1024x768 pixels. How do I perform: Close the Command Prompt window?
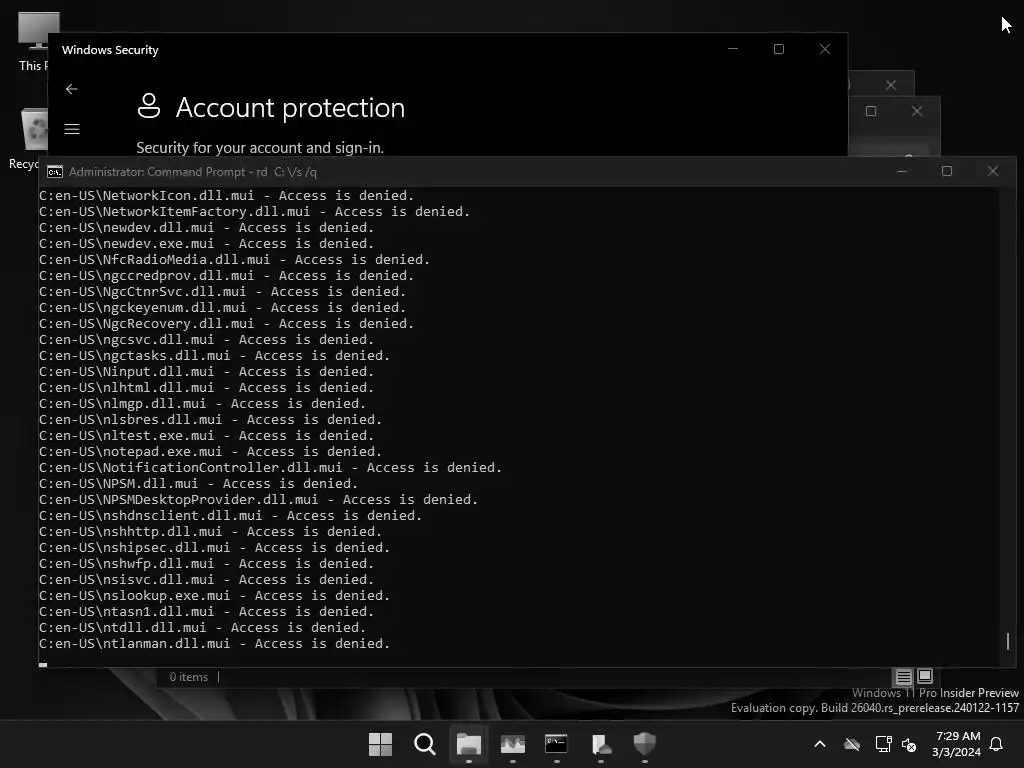[993, 171]
